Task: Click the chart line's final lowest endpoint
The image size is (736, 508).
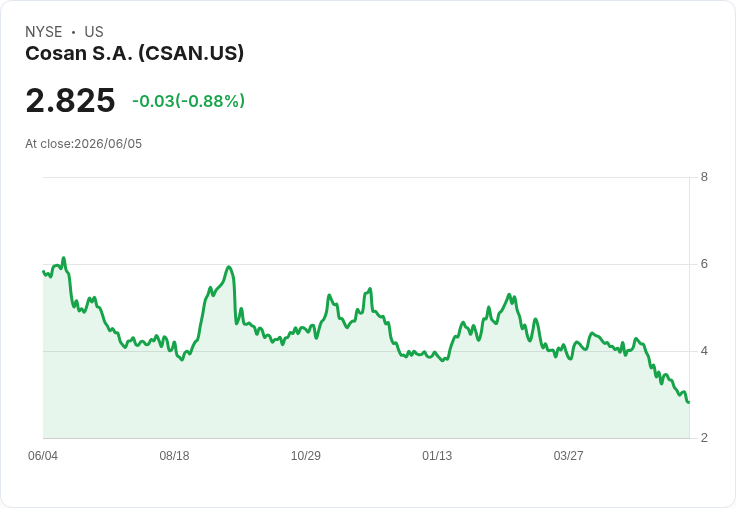Action: click(688, 402)
